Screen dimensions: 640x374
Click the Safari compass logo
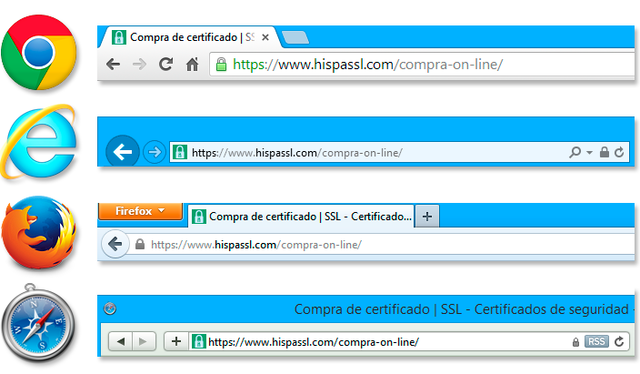tap(38, 323)
